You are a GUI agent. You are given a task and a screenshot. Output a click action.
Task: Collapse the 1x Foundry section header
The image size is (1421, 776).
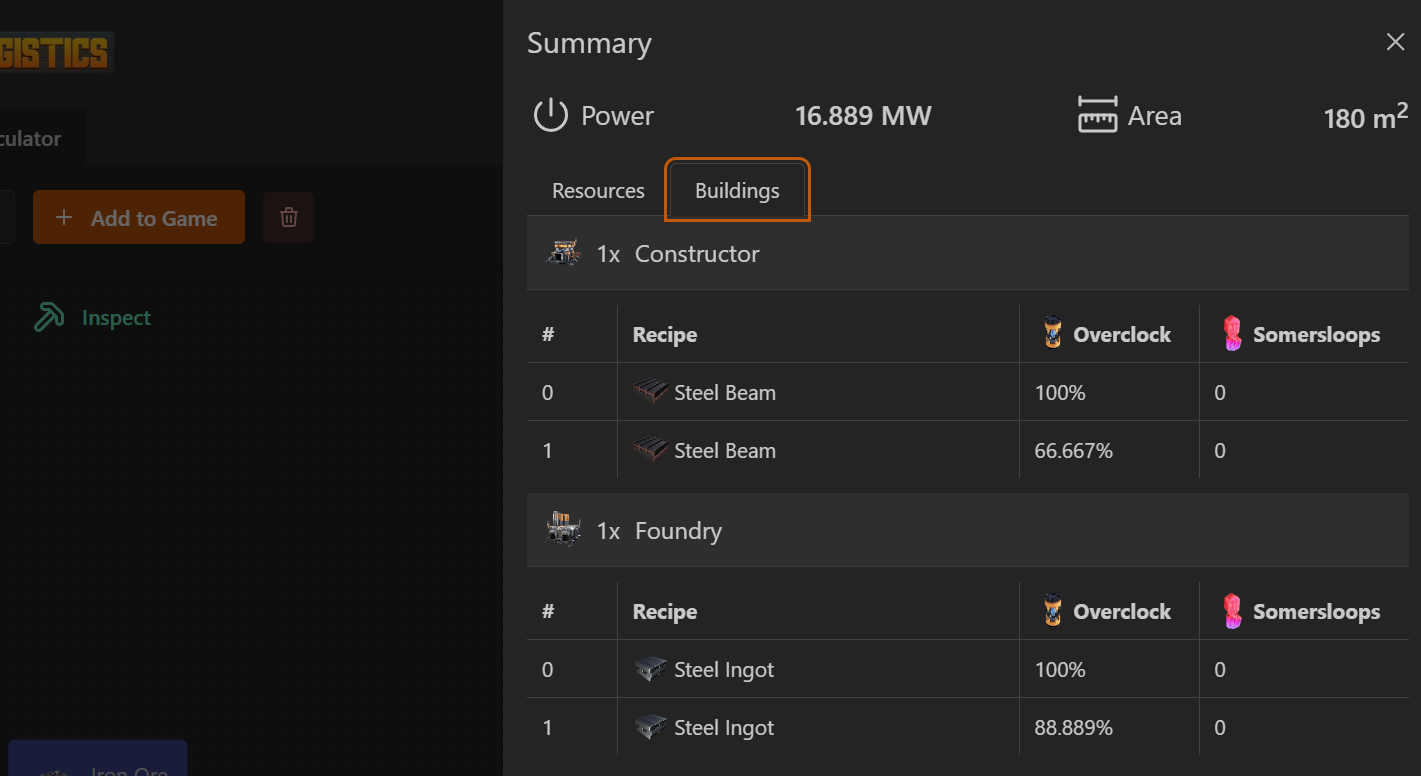point(967,531)
